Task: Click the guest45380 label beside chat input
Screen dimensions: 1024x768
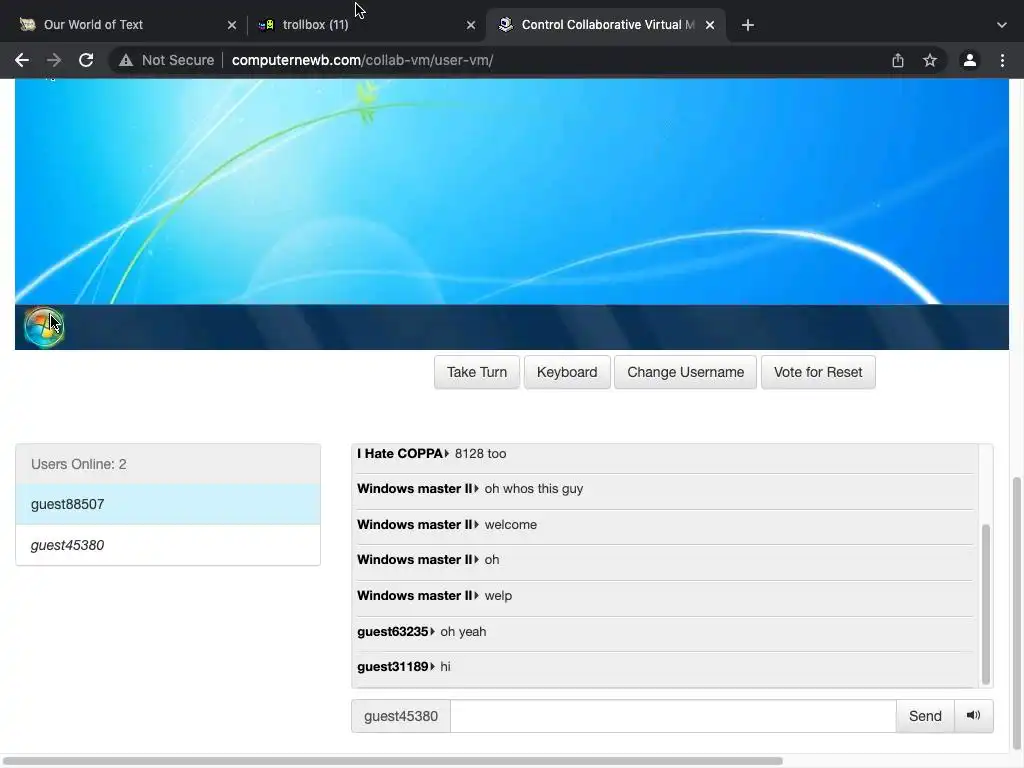Action: (401, 716)
